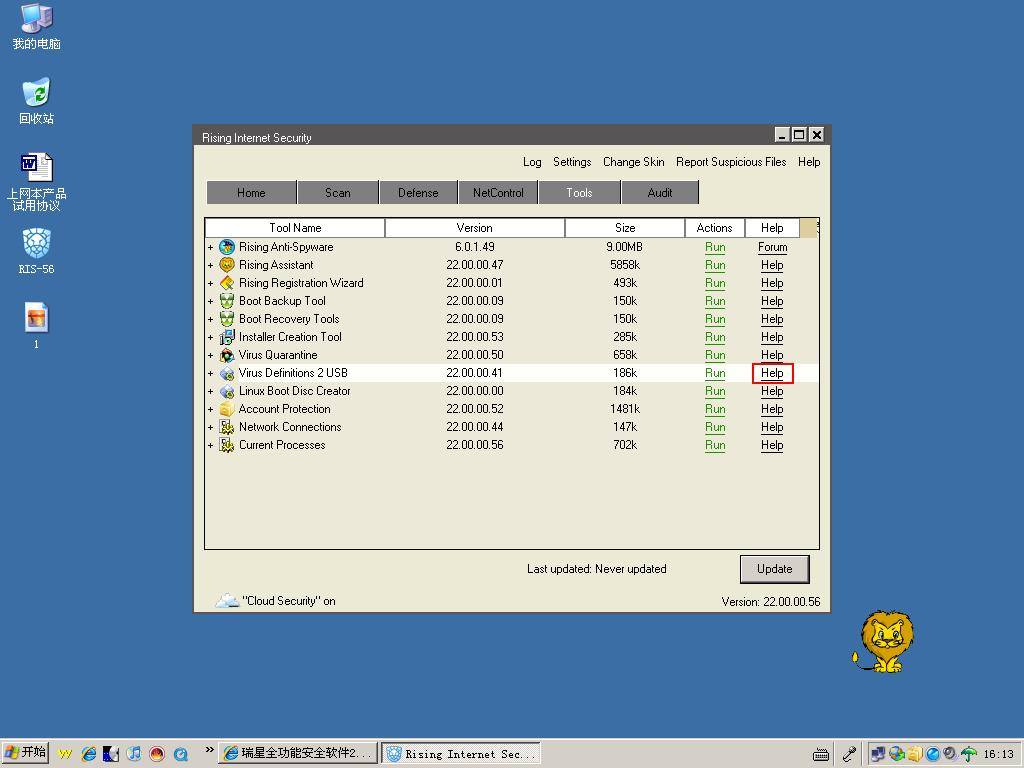Click the 16:13 taskbar clock

coord(999,754)
